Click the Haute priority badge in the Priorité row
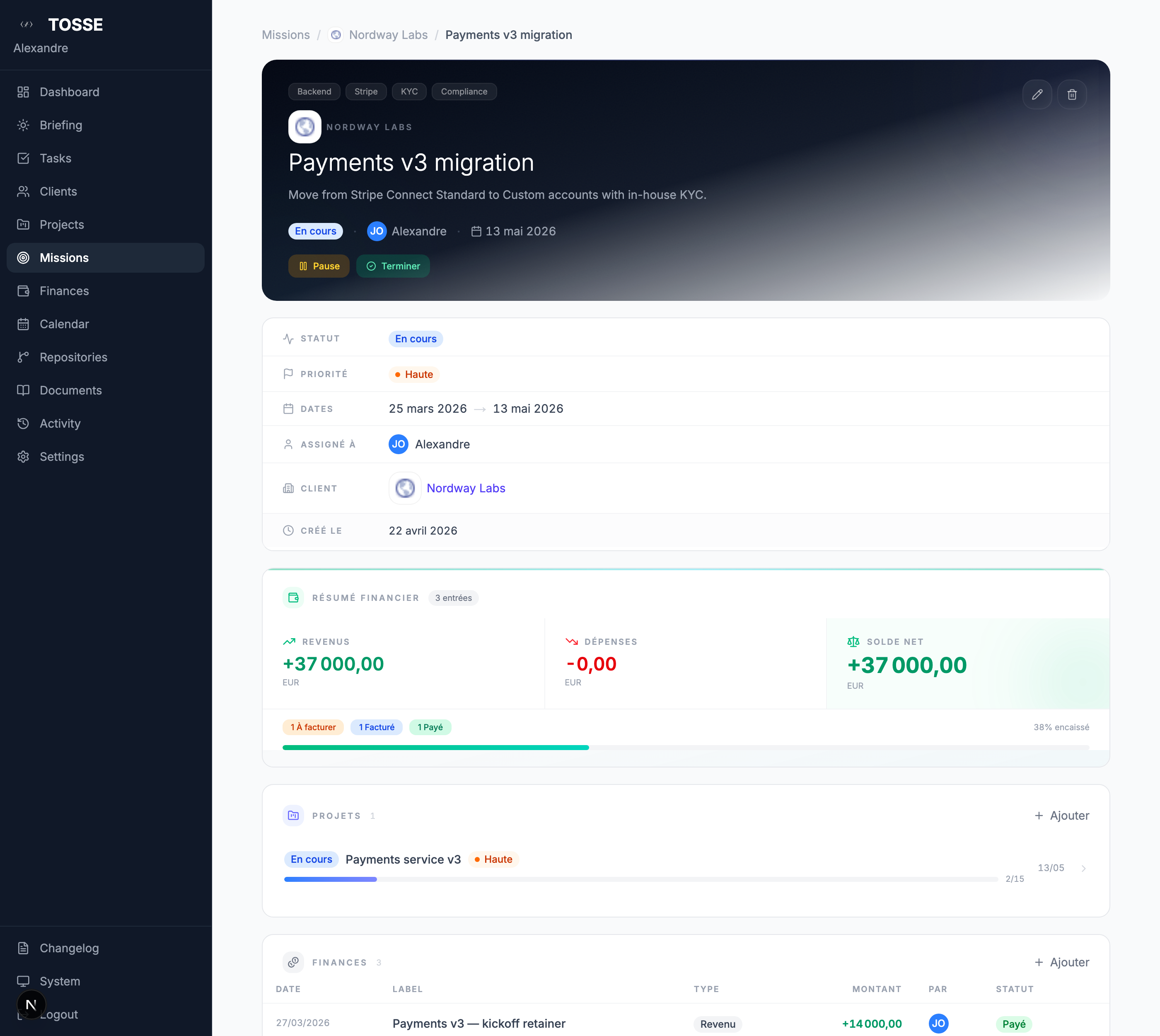Viewport: 1160px width, 1036px height. (x=414, y=375)
